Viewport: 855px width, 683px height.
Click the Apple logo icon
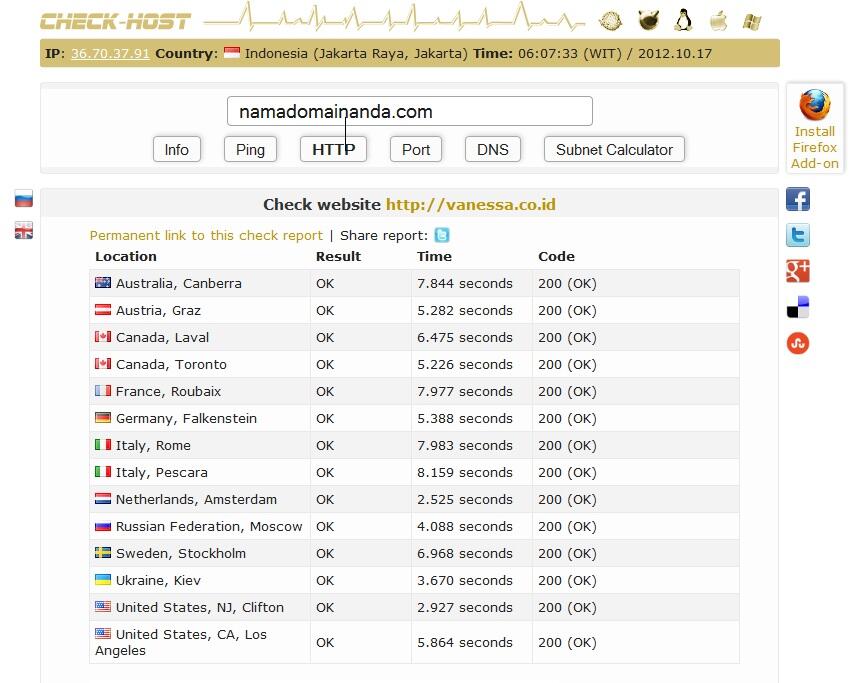[718, 20]
